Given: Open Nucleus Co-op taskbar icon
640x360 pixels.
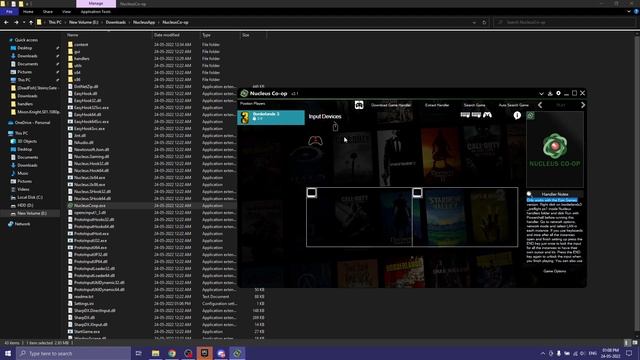Looking at the screenshot, I should (x=237, y=353).
